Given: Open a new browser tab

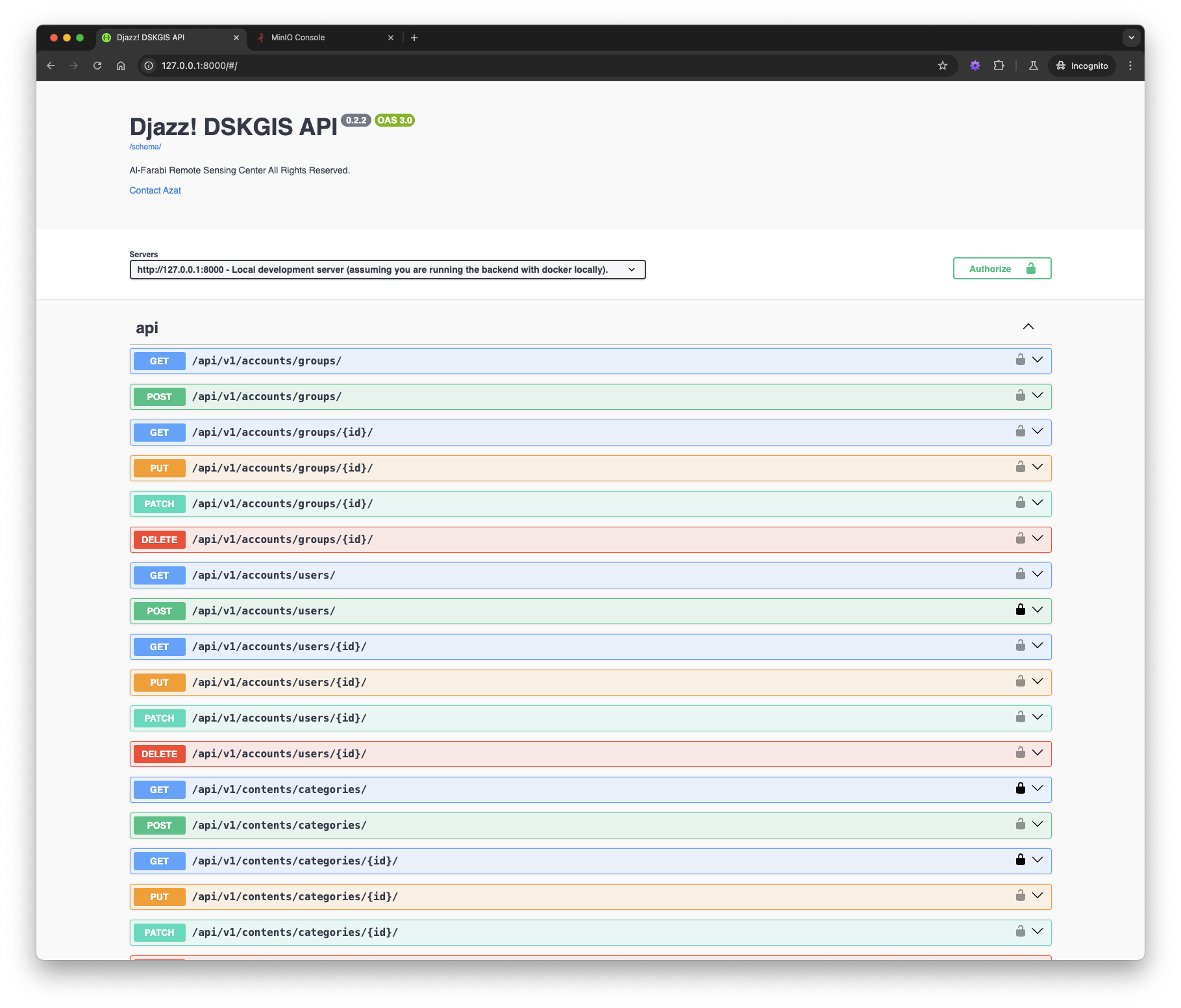Looking at the screenshot, I should click(x=414, y=38).
